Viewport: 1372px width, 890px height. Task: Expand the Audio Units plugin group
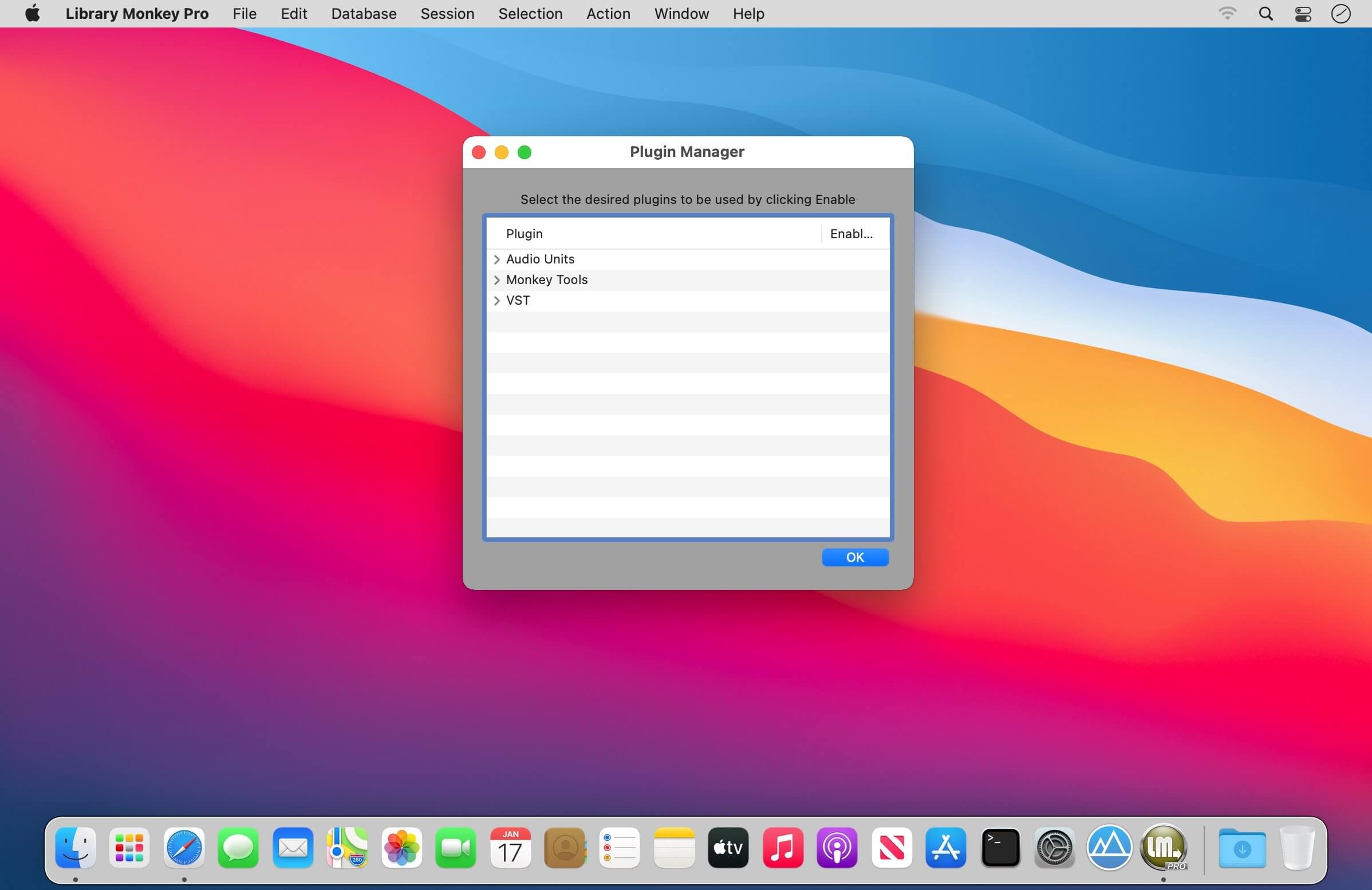[x=496, y=259]
